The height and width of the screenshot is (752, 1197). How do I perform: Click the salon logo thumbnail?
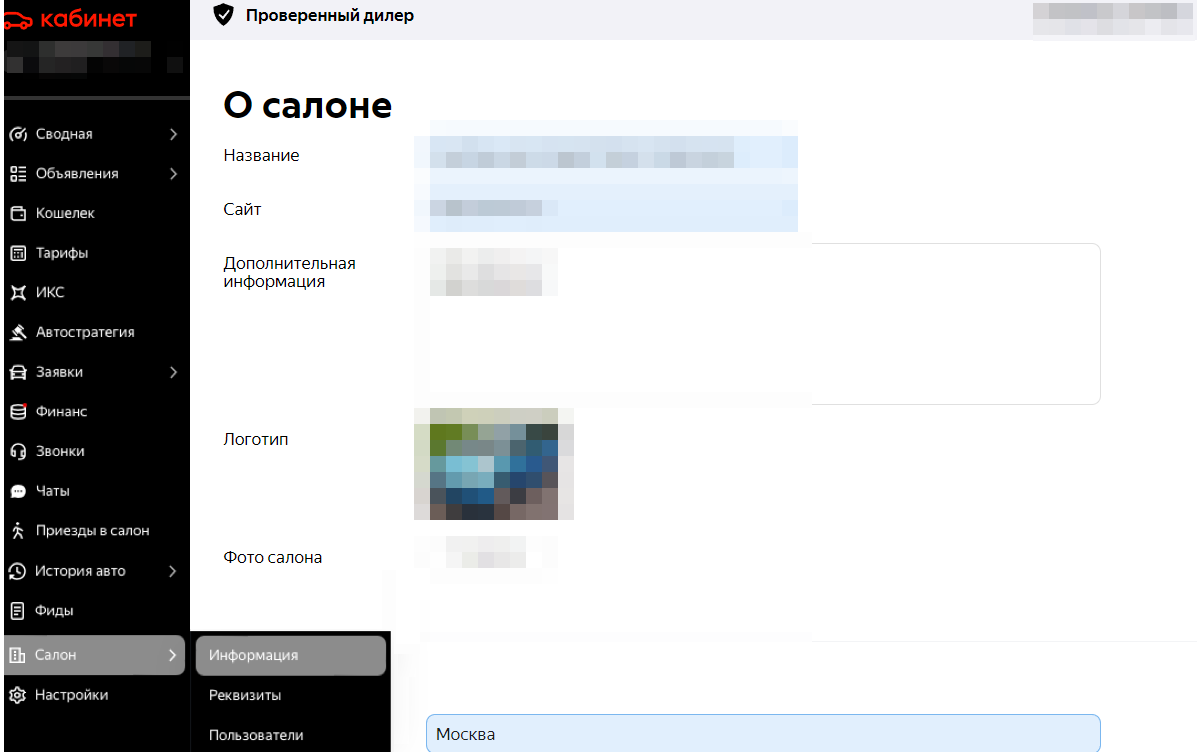(494, 464)
